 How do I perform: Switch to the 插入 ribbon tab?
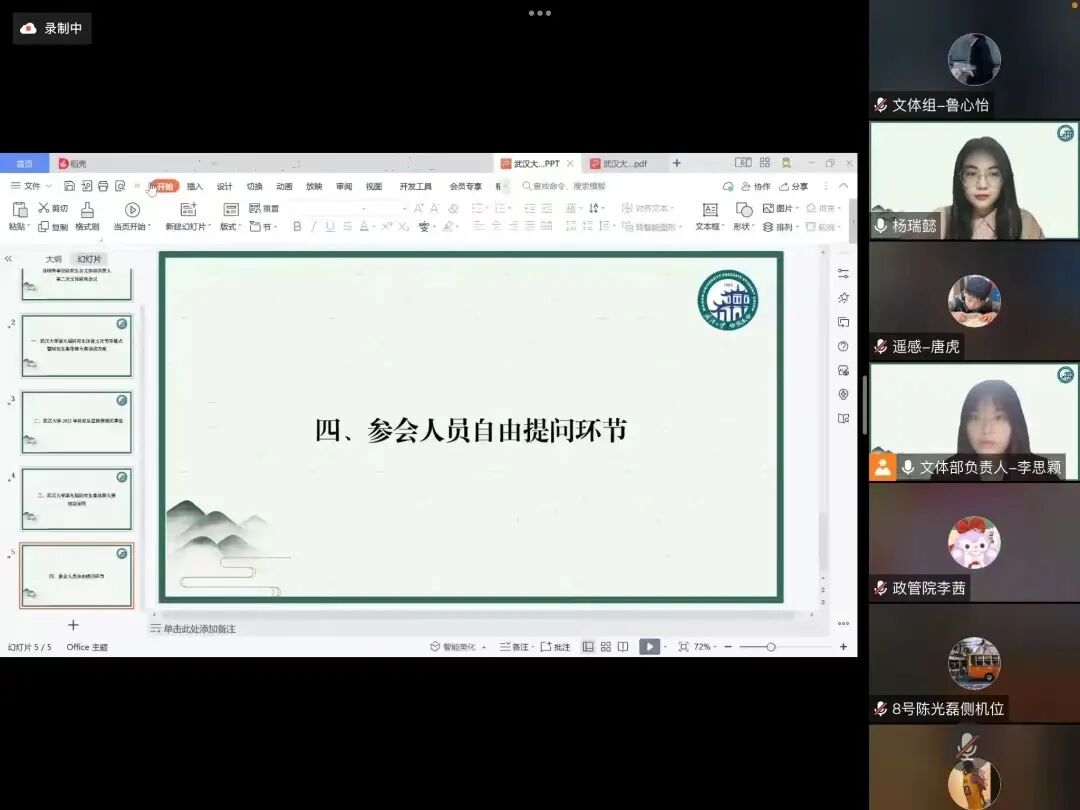tap(195, 186)
